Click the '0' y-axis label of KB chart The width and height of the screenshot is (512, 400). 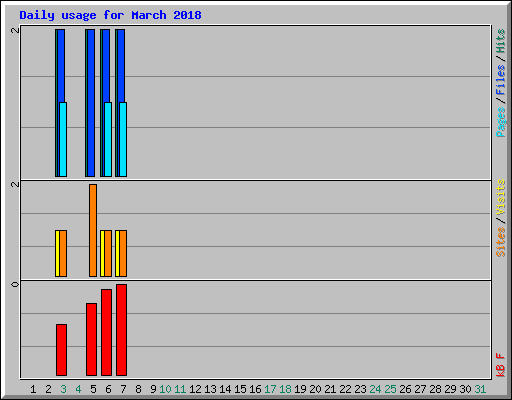click(15, 284)
